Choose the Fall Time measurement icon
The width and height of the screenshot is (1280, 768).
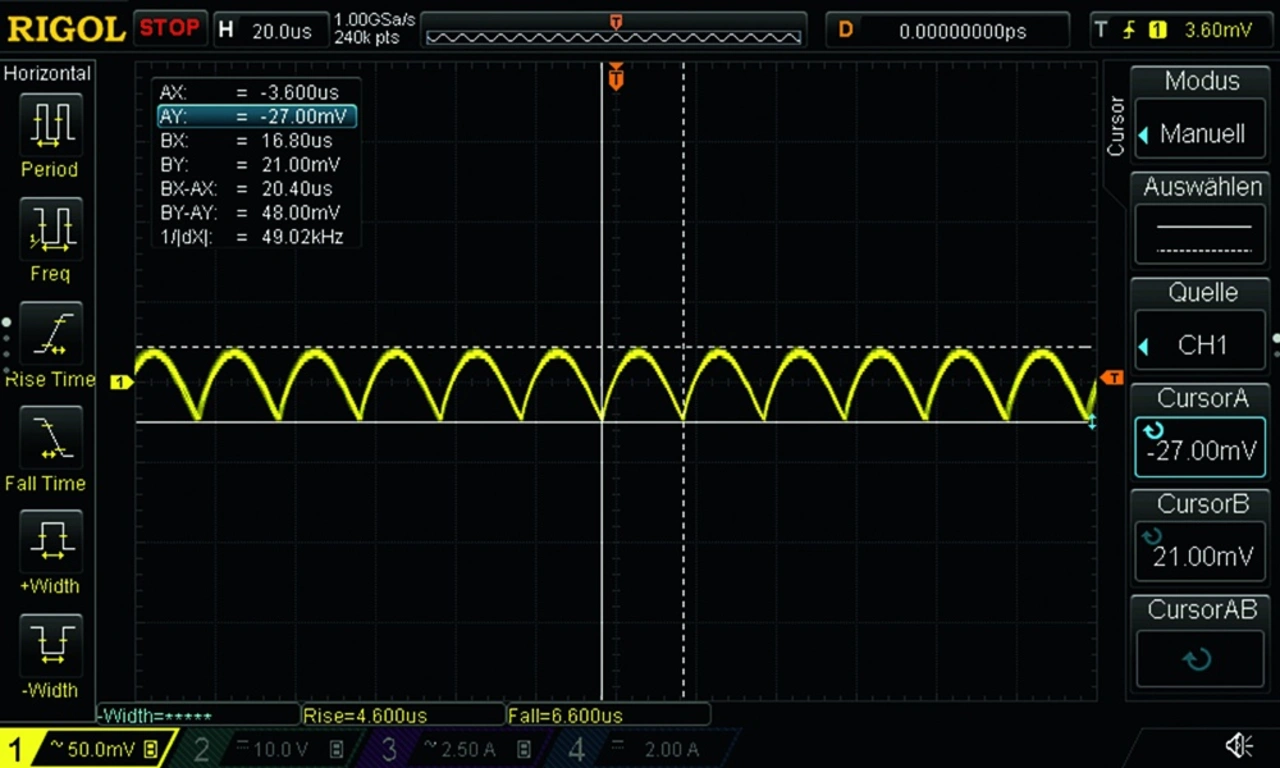tap(50, 438)
